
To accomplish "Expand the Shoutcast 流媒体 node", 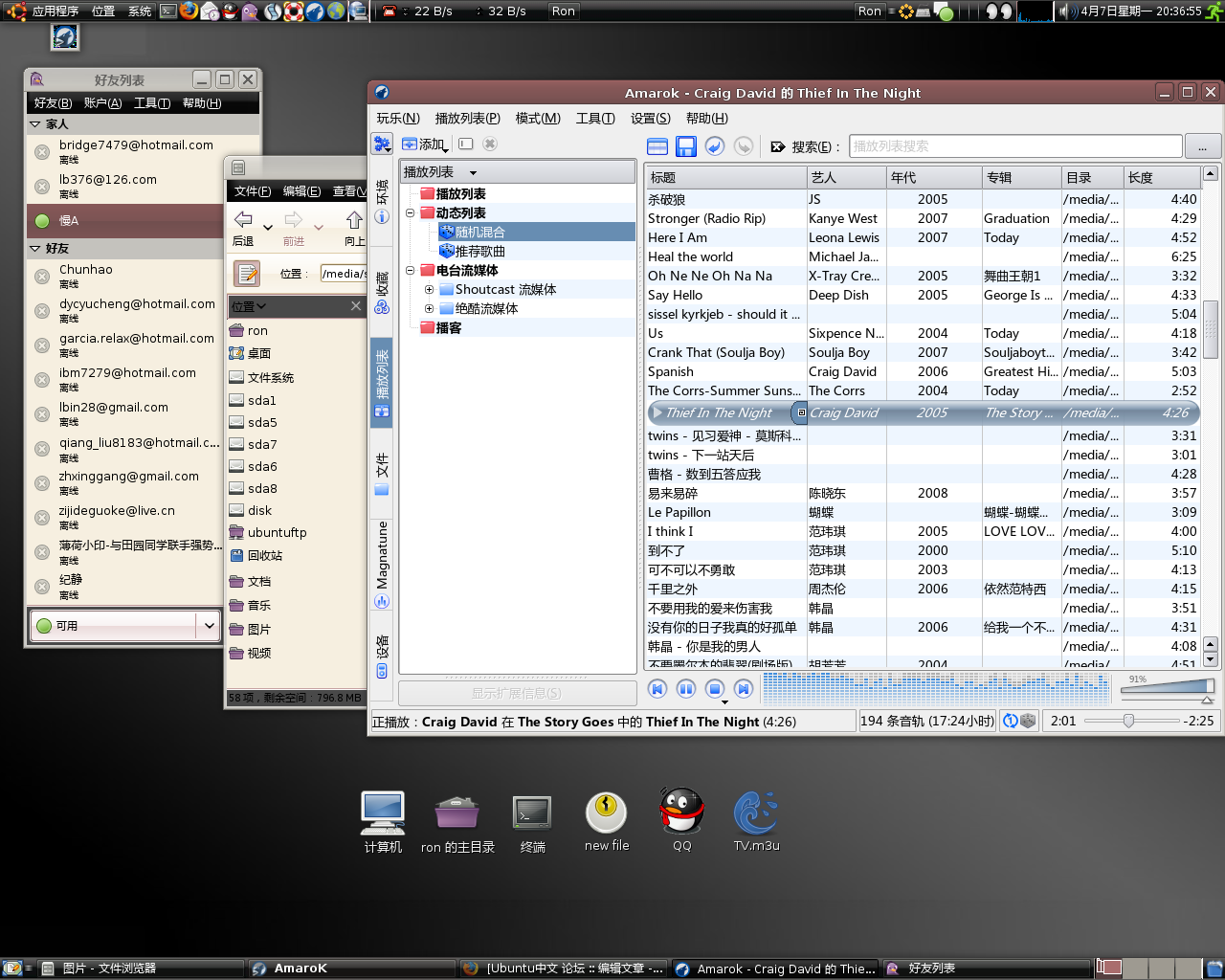I will tap(430, 289).
